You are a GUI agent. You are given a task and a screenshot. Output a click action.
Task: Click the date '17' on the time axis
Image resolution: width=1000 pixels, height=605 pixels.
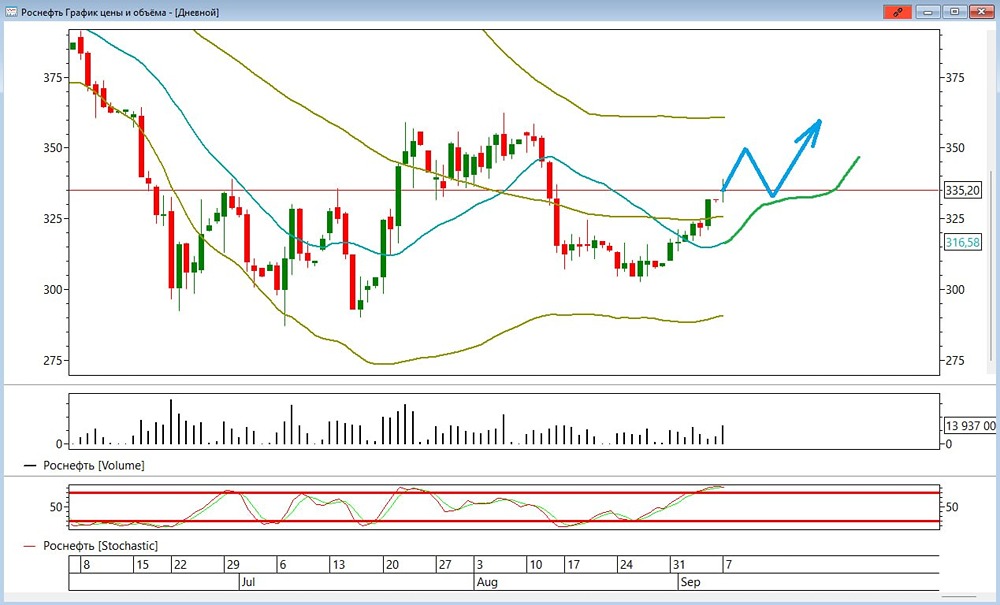[x=574, y=565]
